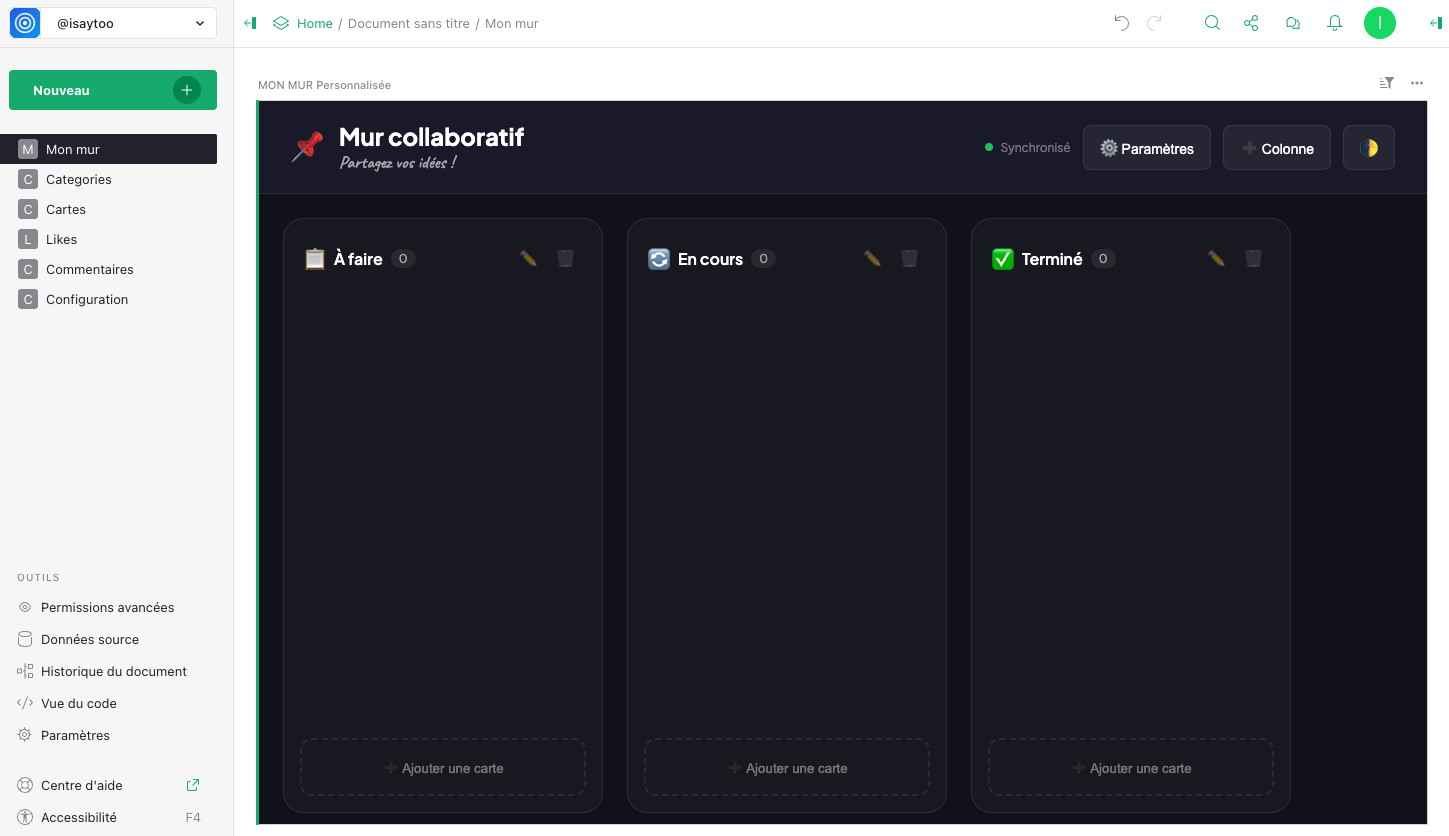Click the search magnifier icon

[1212, 23]
